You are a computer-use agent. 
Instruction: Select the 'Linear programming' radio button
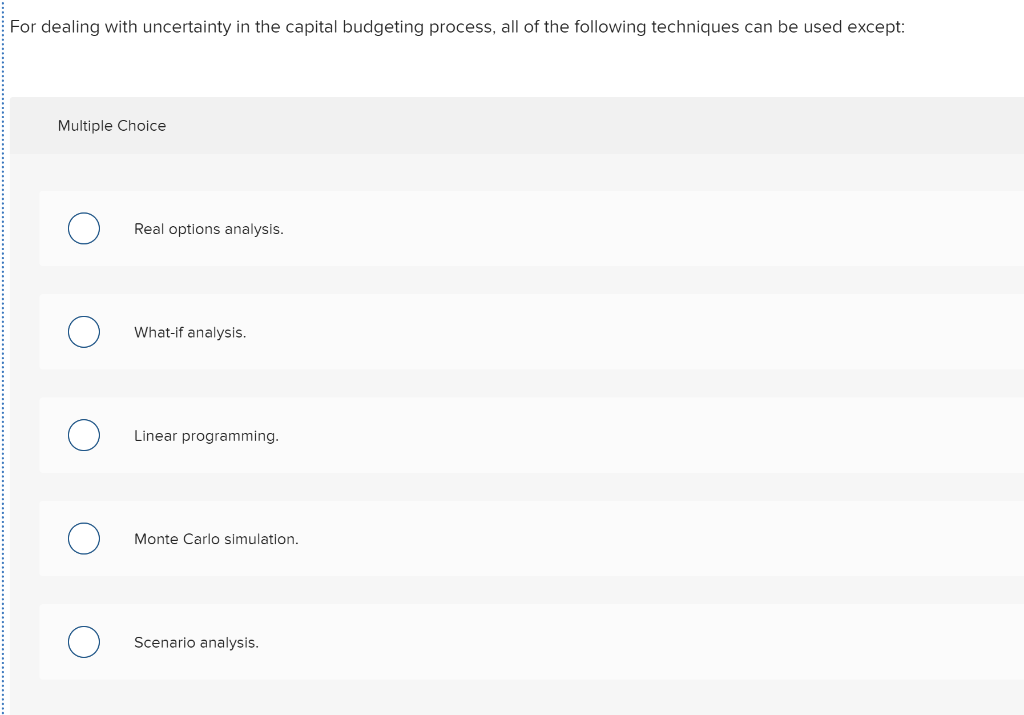84,435
